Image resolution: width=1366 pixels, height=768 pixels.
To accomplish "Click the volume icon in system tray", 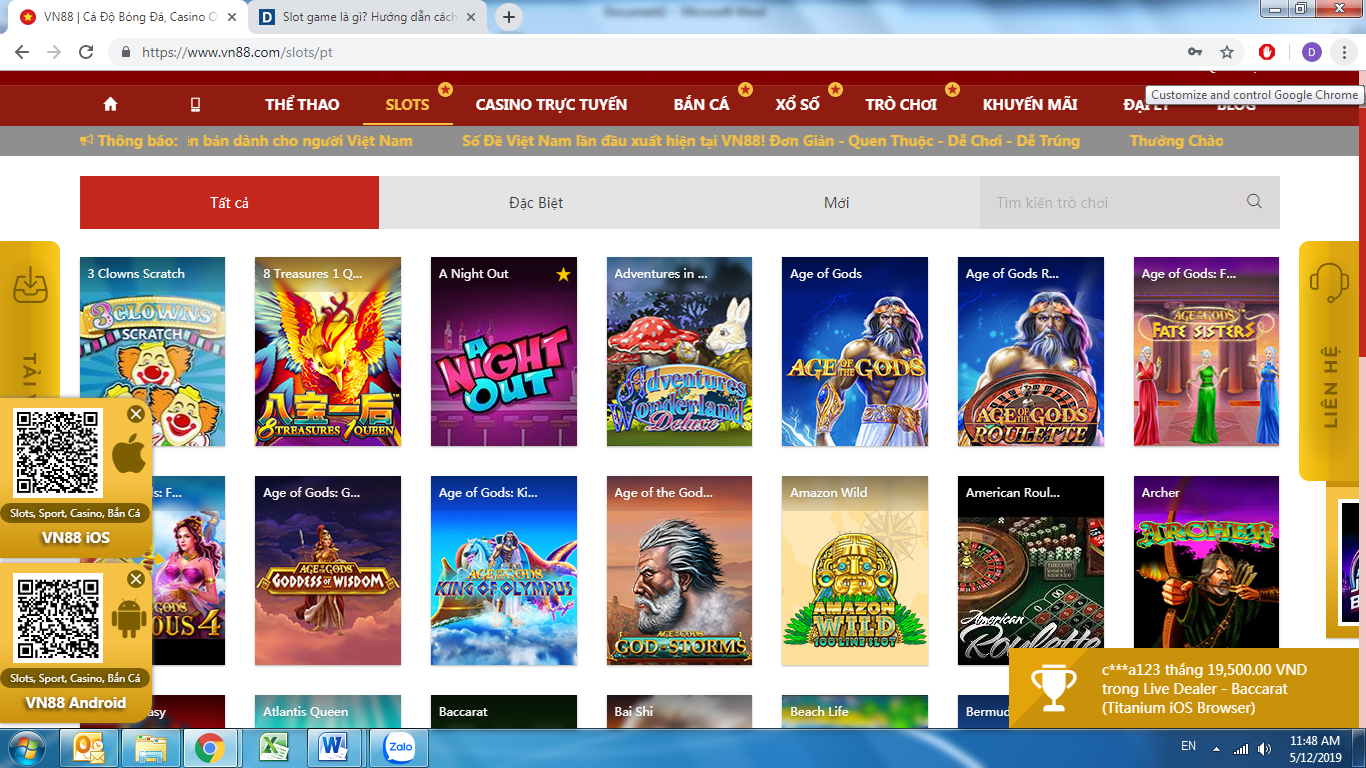I will pyautogui.click(x=1265, y=748).
